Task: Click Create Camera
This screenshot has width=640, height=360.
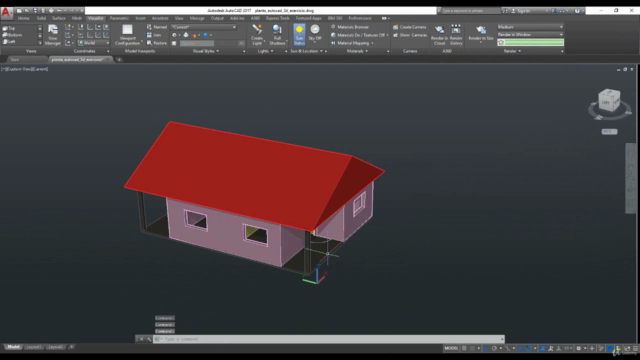Action: click(x=409, y=27)
